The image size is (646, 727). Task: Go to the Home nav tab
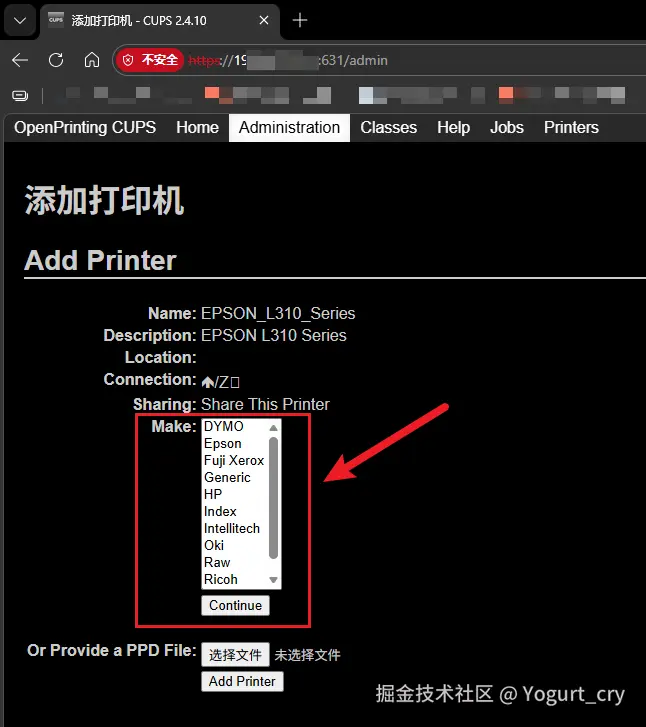[197, 128]
